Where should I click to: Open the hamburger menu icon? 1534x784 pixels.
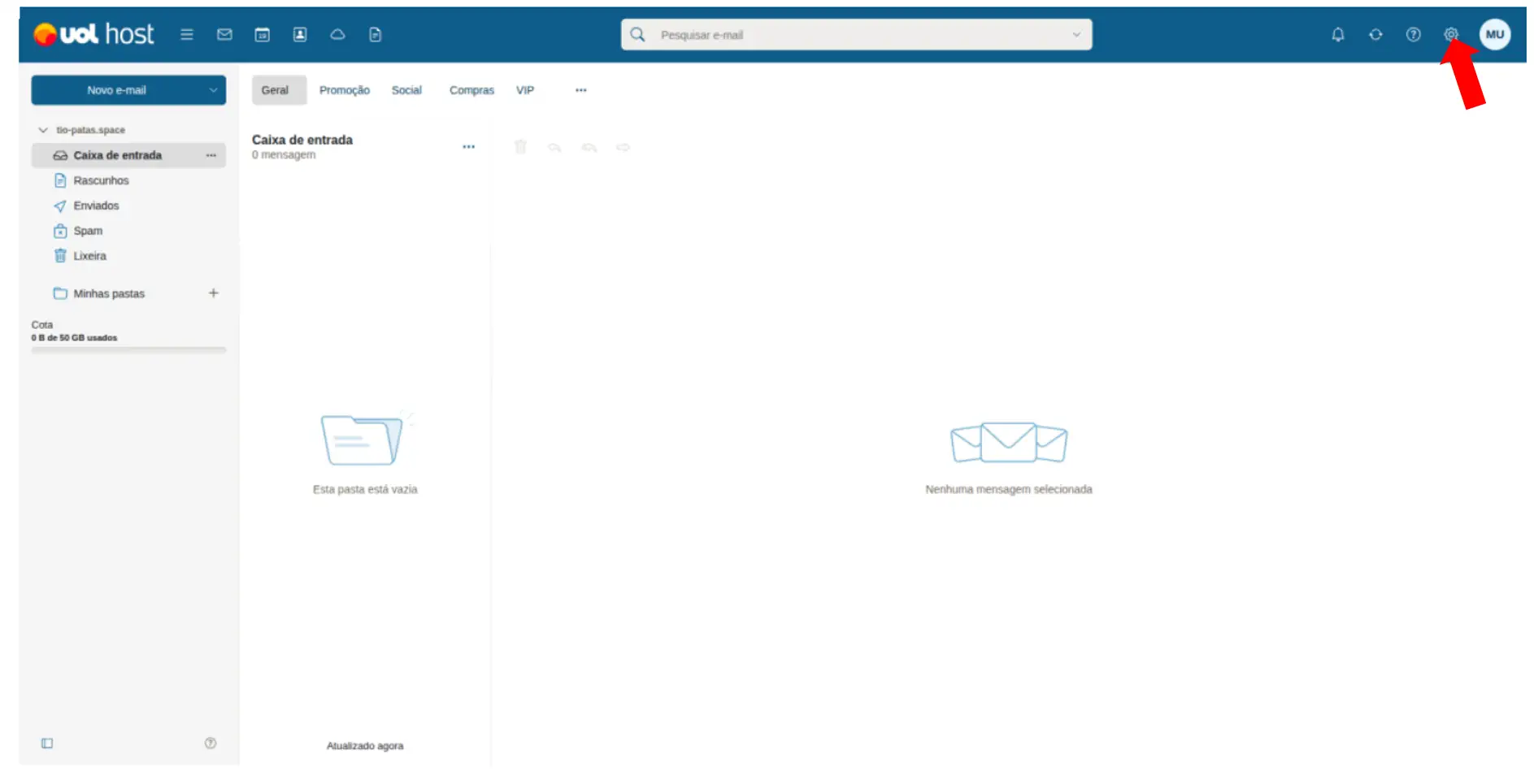pos(186,34)
